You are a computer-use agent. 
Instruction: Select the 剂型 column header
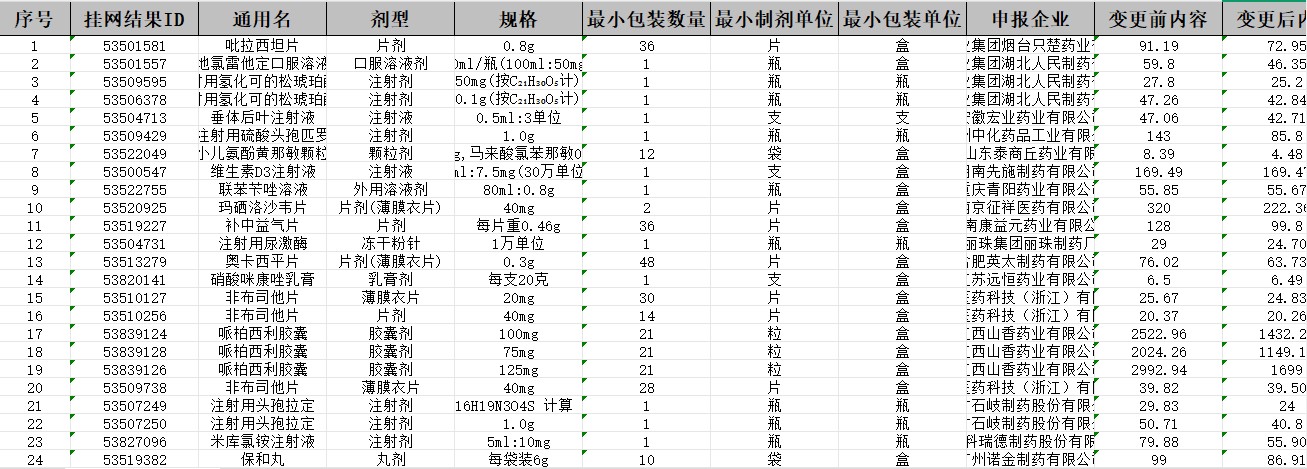coord(390,19)
